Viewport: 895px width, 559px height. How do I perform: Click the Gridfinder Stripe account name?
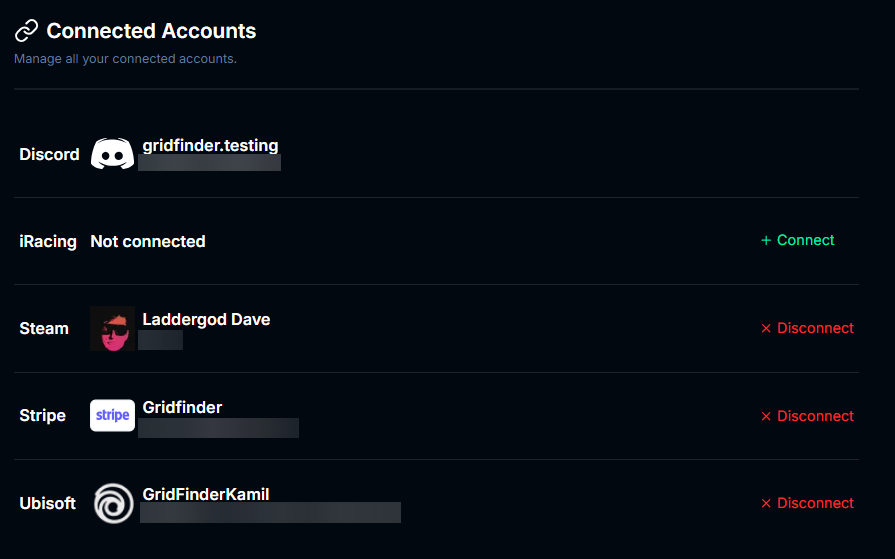point(182,407)
